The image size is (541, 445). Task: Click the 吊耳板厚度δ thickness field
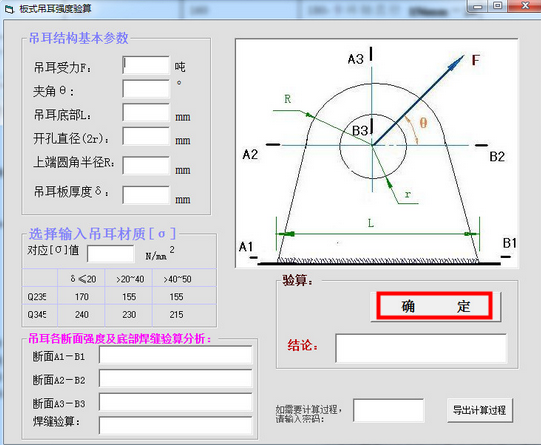(146, 195)
